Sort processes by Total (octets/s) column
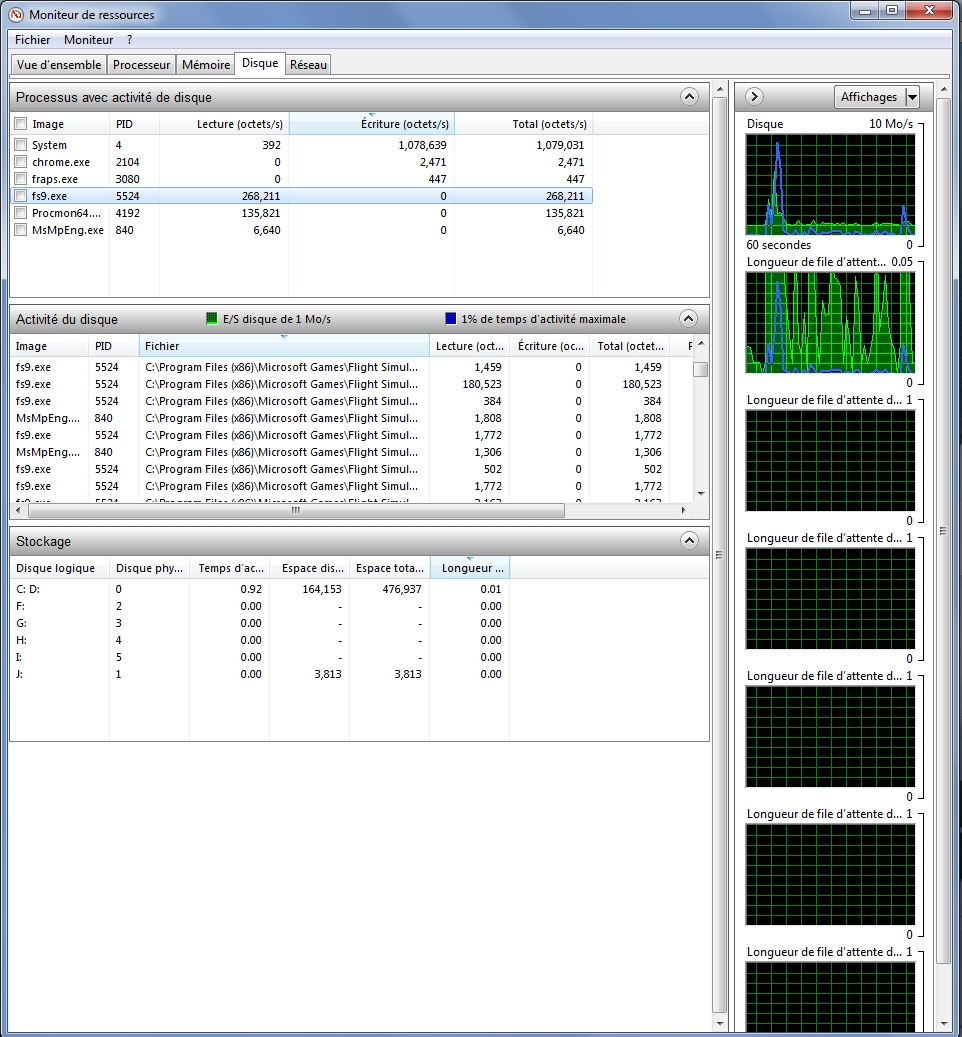This screenshot has height=1037, width=962. click(524, 124)
